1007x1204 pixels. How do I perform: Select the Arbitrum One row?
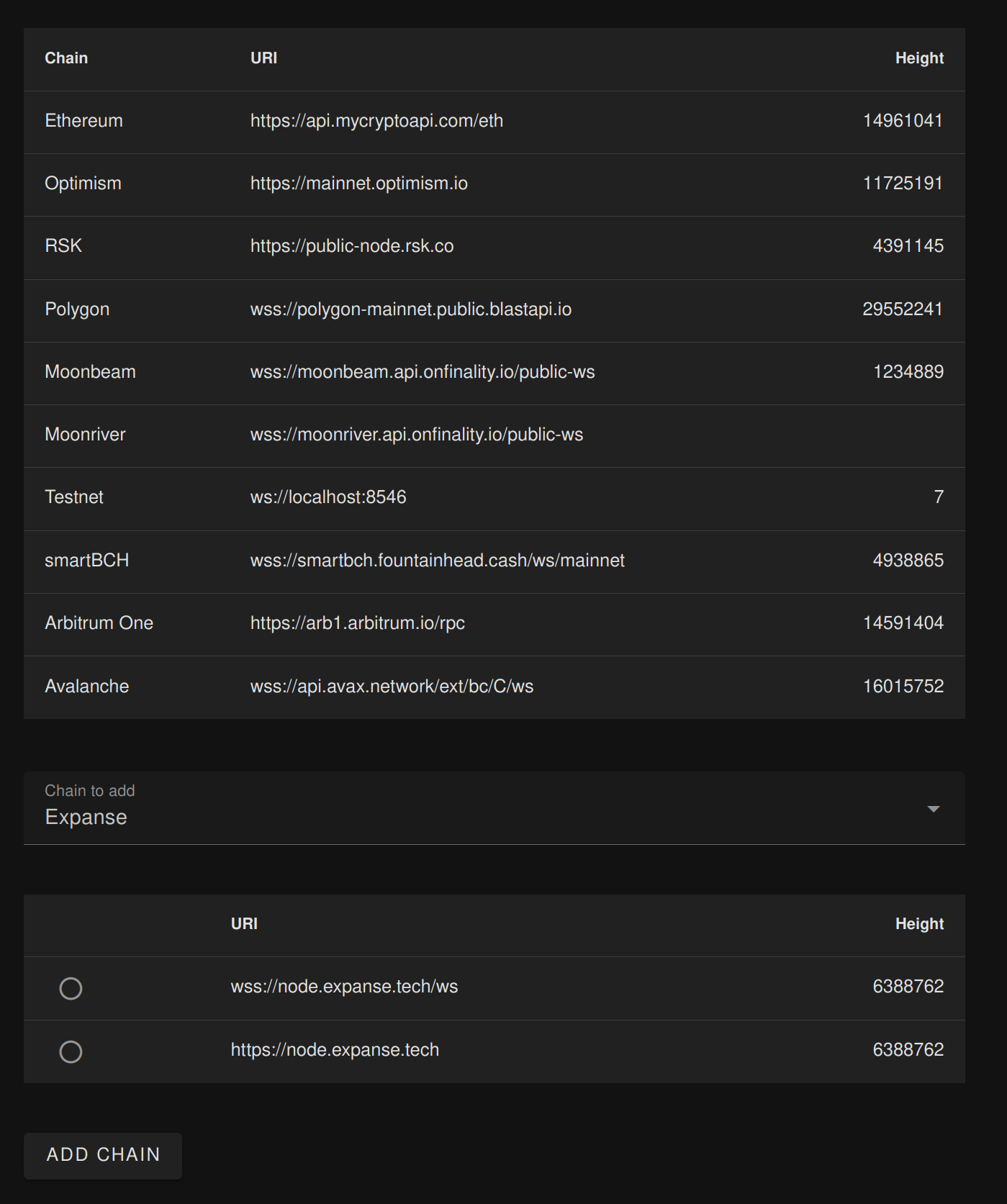click(494, 624)
